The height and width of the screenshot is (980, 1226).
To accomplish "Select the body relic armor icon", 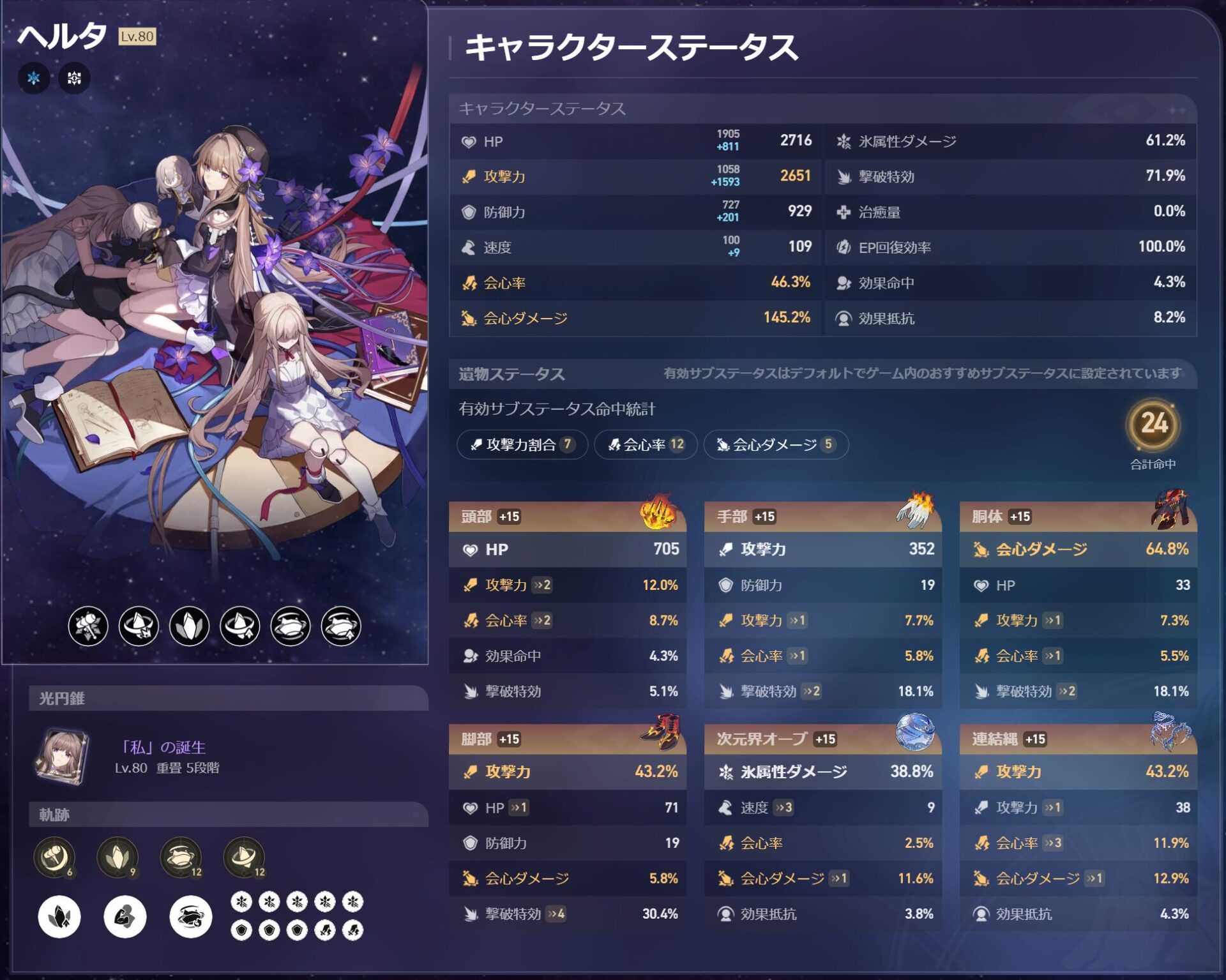I will tap(1170, 509).
